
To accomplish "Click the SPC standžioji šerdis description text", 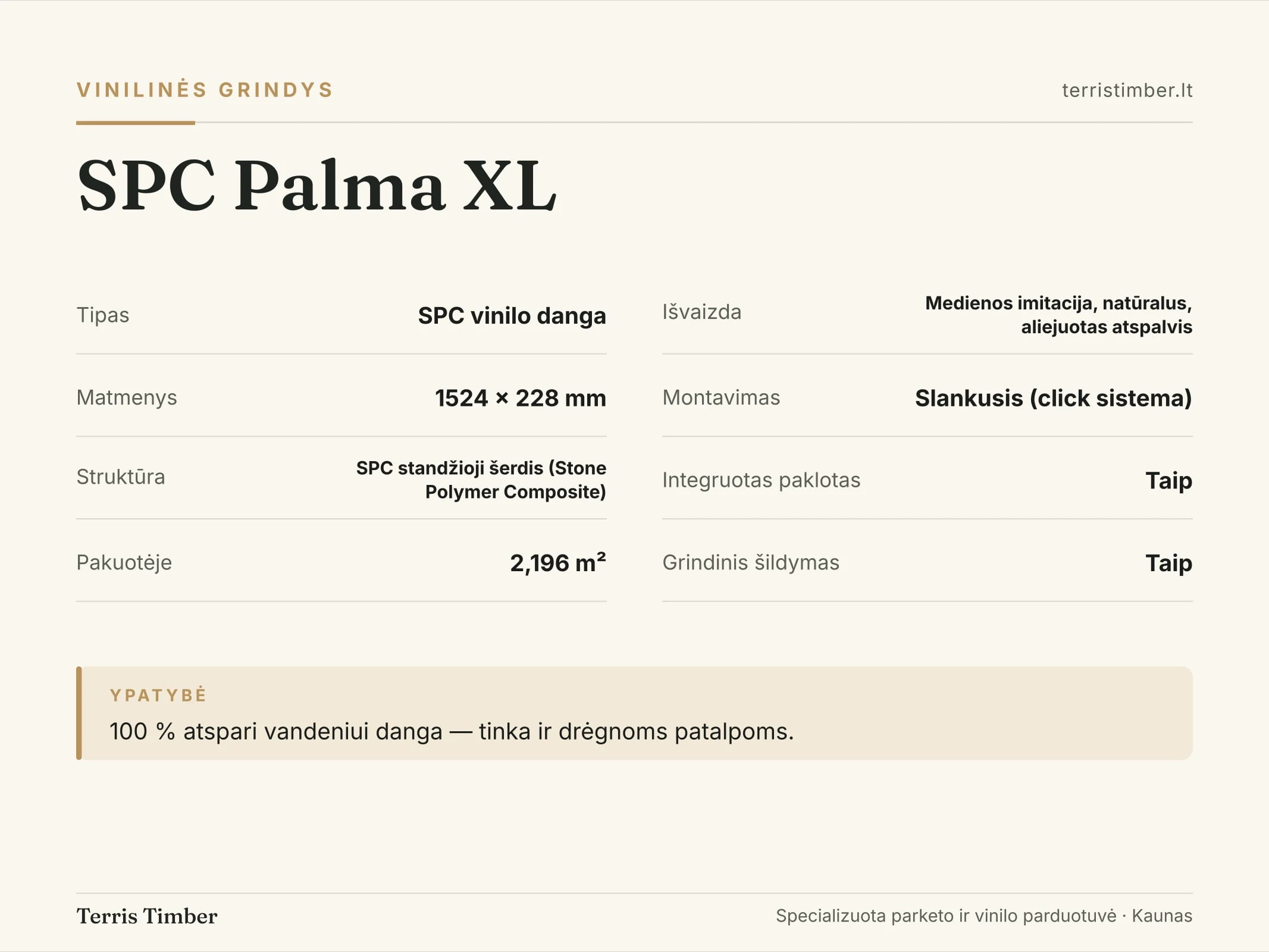I will (x=481, y=480).
